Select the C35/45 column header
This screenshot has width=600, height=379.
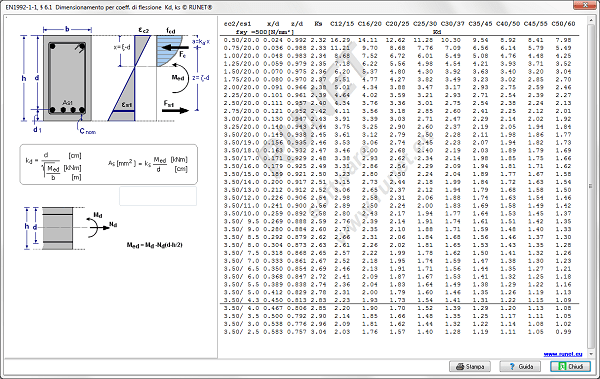[x=481, y=24]
